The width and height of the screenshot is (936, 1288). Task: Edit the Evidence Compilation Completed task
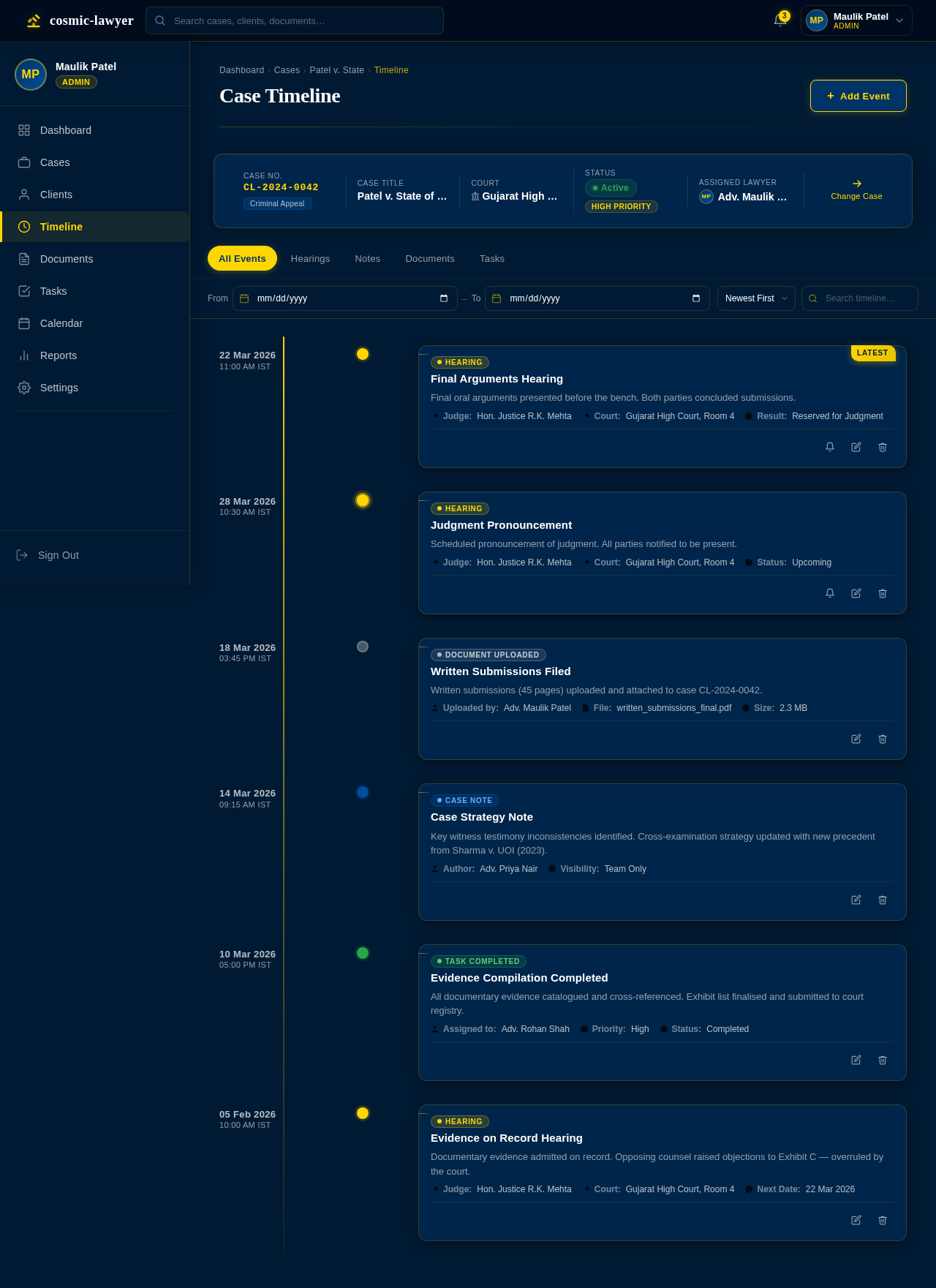click(856, 1060)
